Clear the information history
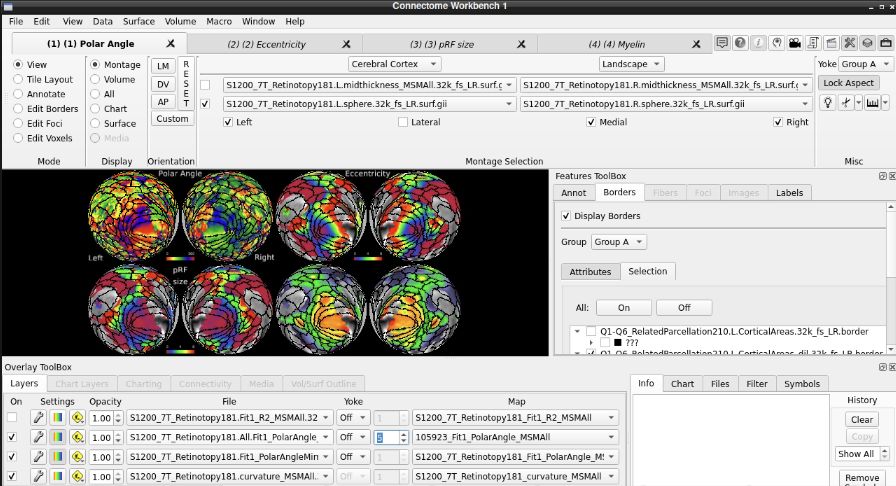This screenshot has width=896, height=486. click(x=862, y=420)
